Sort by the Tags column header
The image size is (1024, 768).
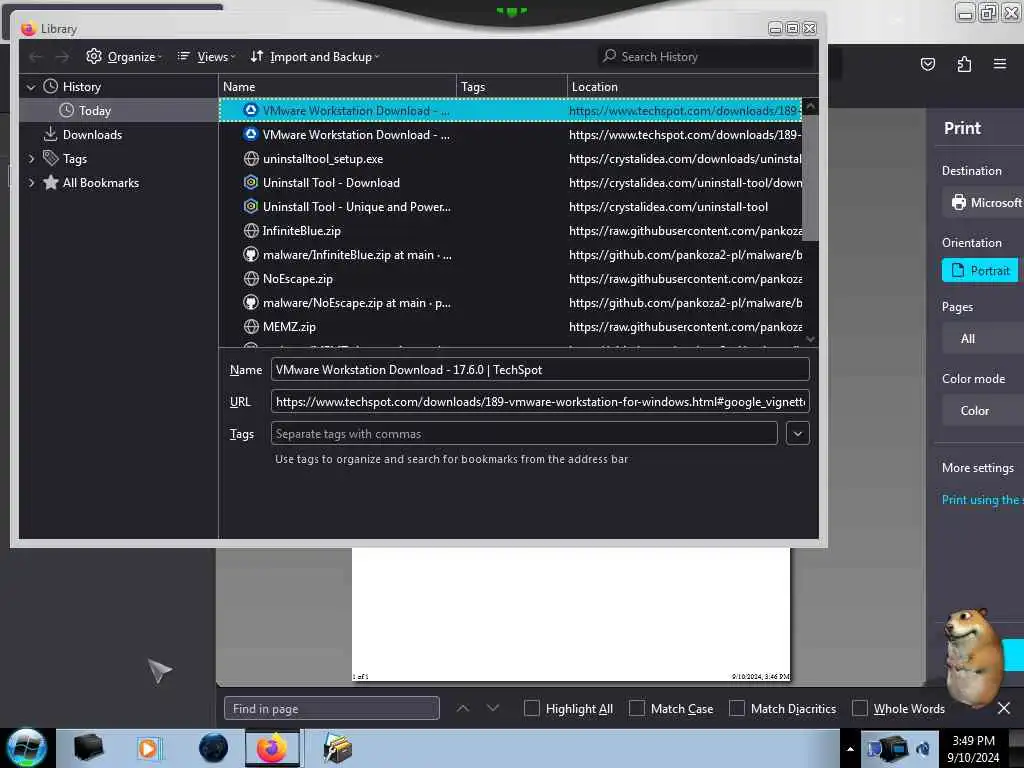(512, 87)
